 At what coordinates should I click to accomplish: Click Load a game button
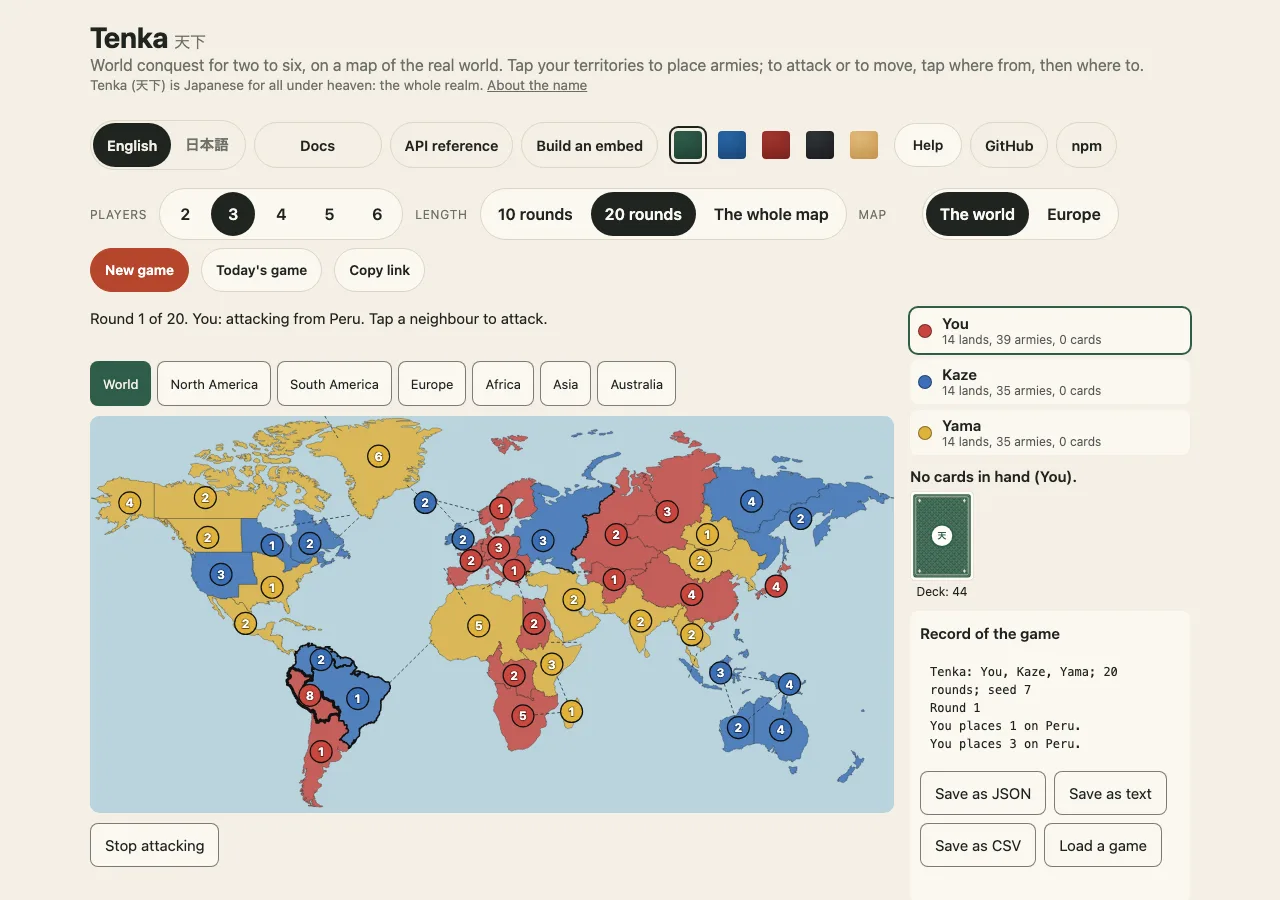point(1103,845)
